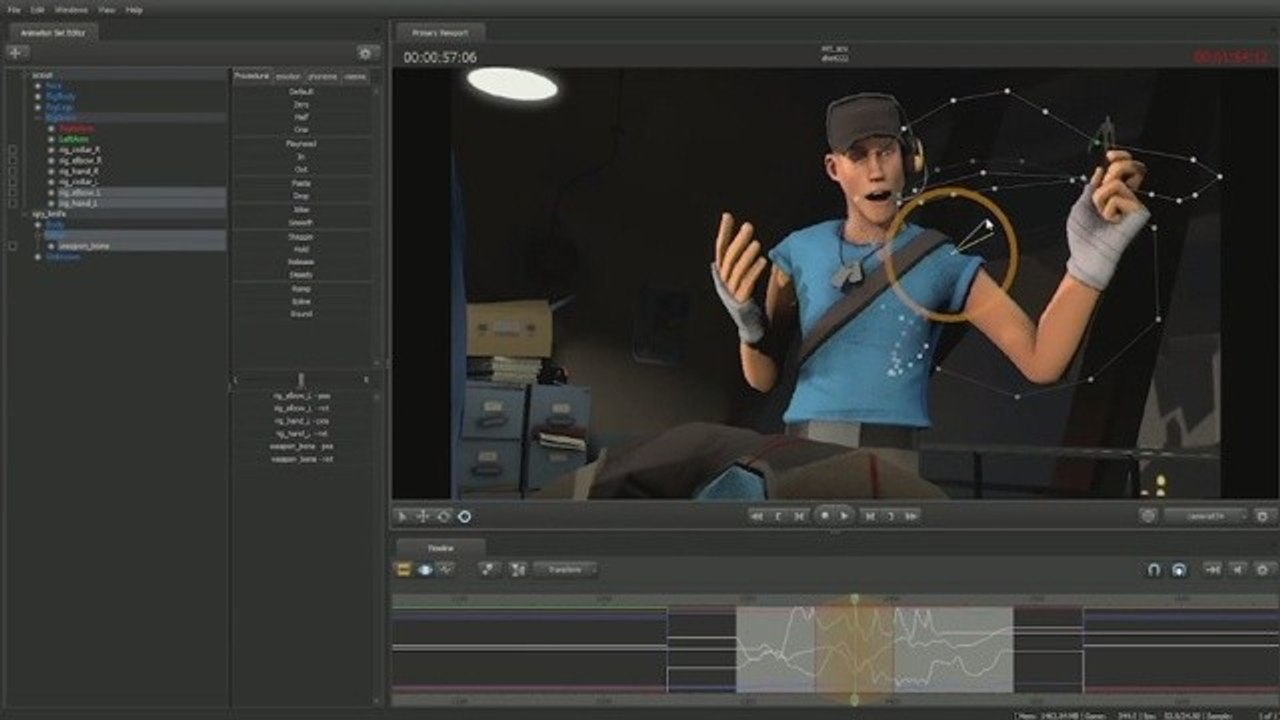This screenshot has height=720, width=1280.
Task: Select the rotate manipulator tool
Action: click(444, 516)
